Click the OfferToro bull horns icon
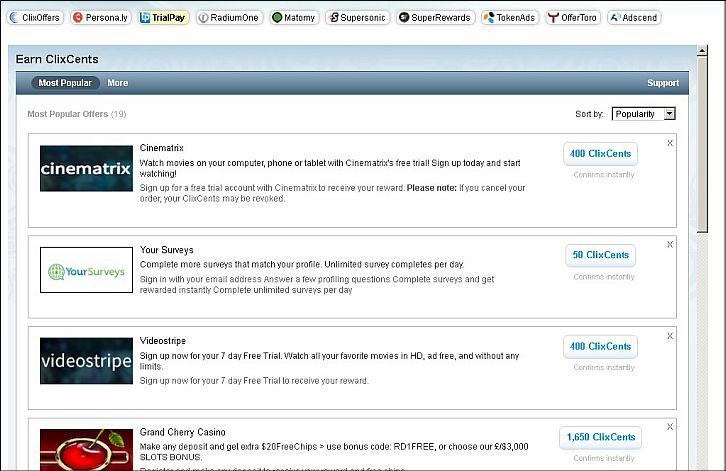The width and height of the screenshot is (726, 471). (x=553, y=18)
